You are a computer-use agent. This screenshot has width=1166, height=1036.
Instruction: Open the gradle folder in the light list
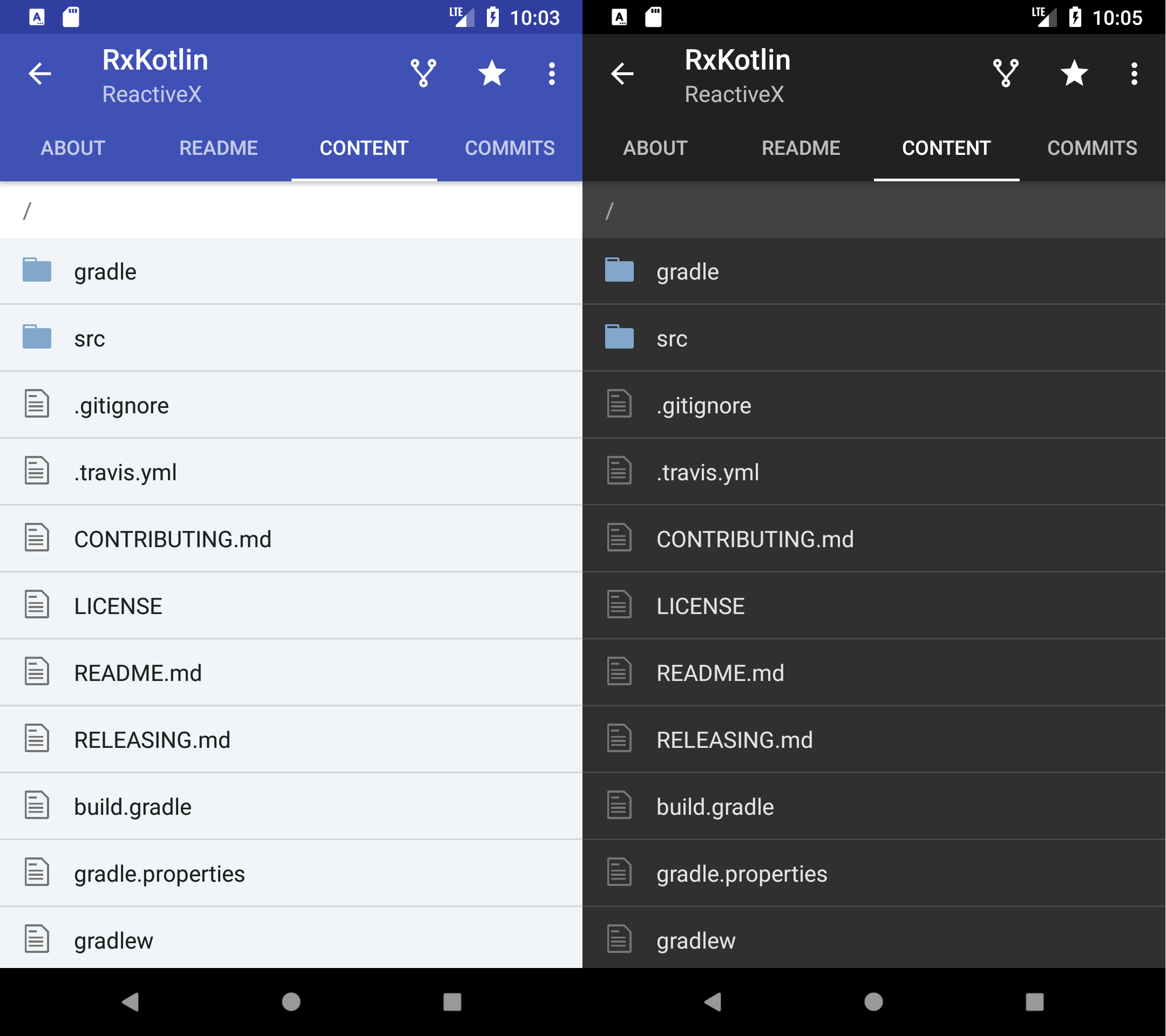[105, 271]
